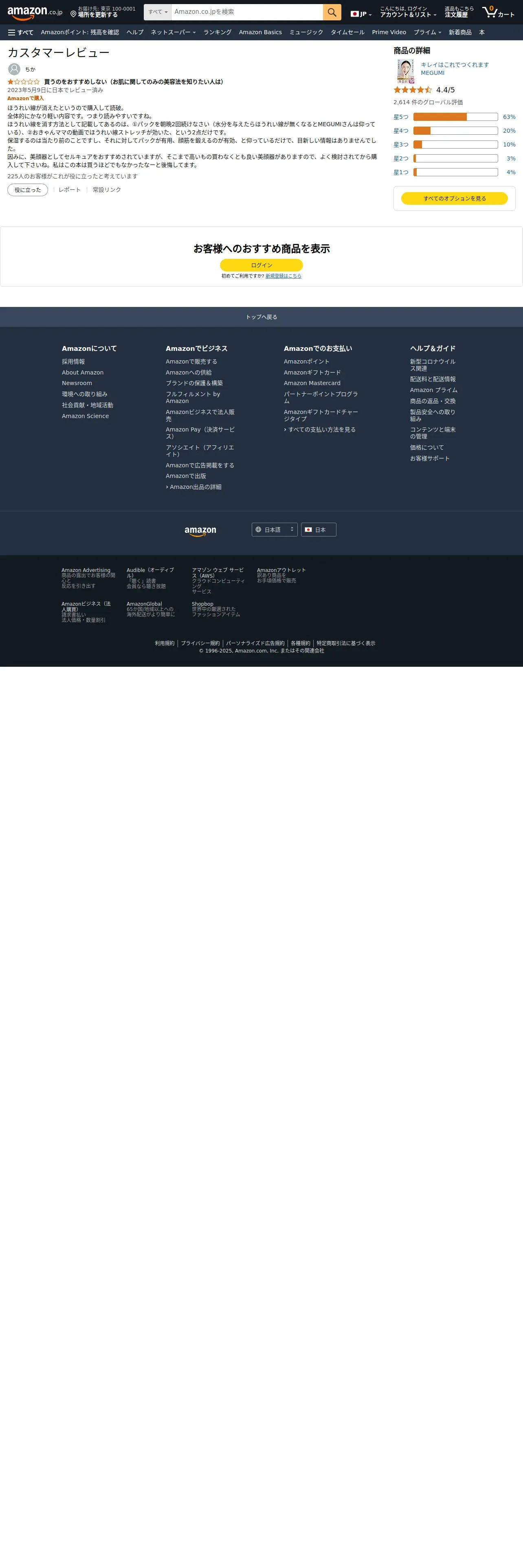Viewport: 523px width, 1568px height.
Task: Click the yellow ログイン button
Action: 261,265
